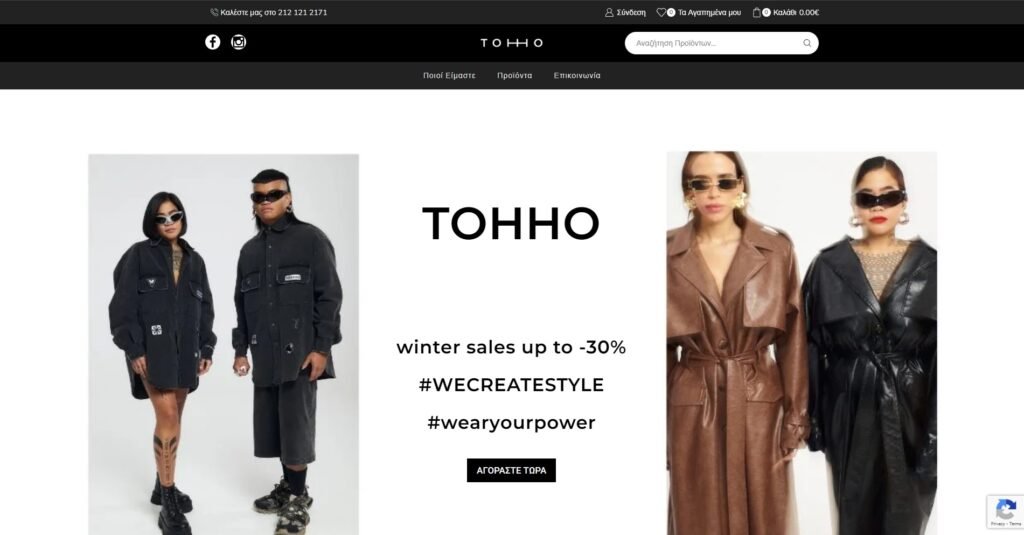
Task: Click the magnifier search icon
Action: [x=807, y=43]
